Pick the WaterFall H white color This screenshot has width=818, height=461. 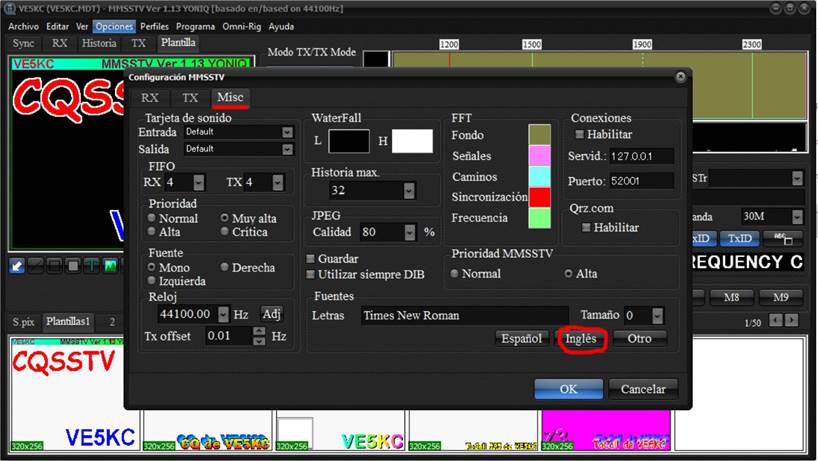(x=412, y=141)
